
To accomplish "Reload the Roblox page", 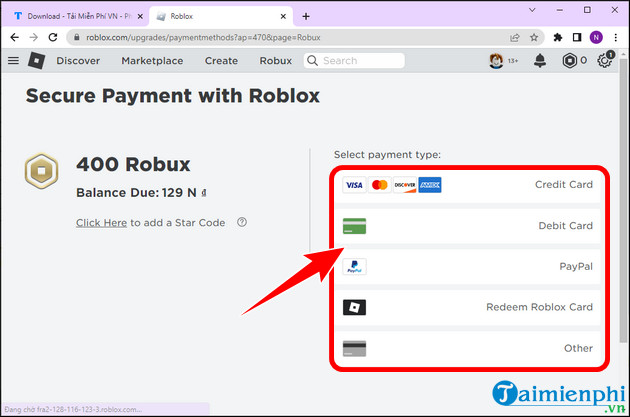I will [x=53, y=37].
